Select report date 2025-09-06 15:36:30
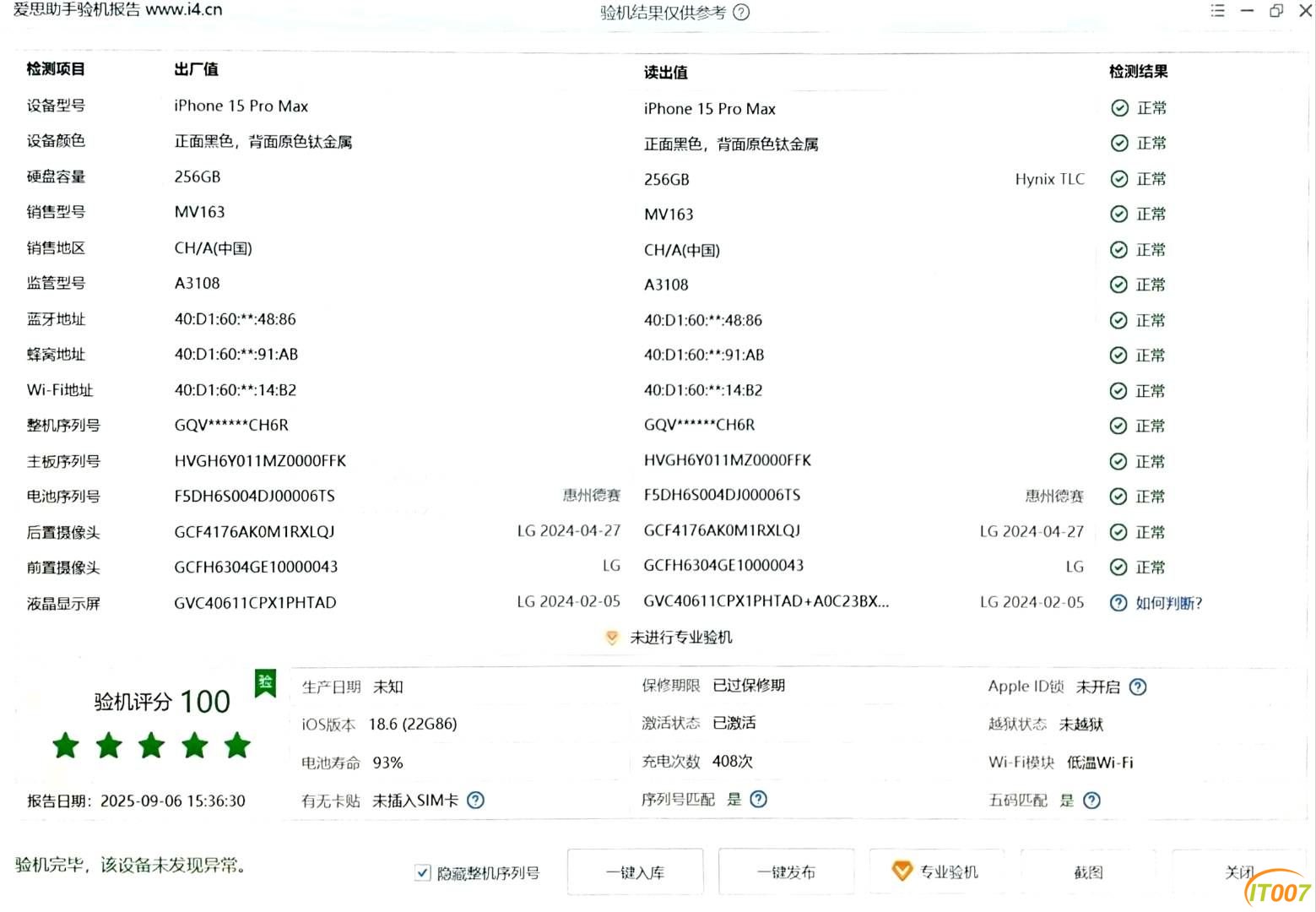The width and height of the screenshot is (1316, 912). tap(173, 801)
